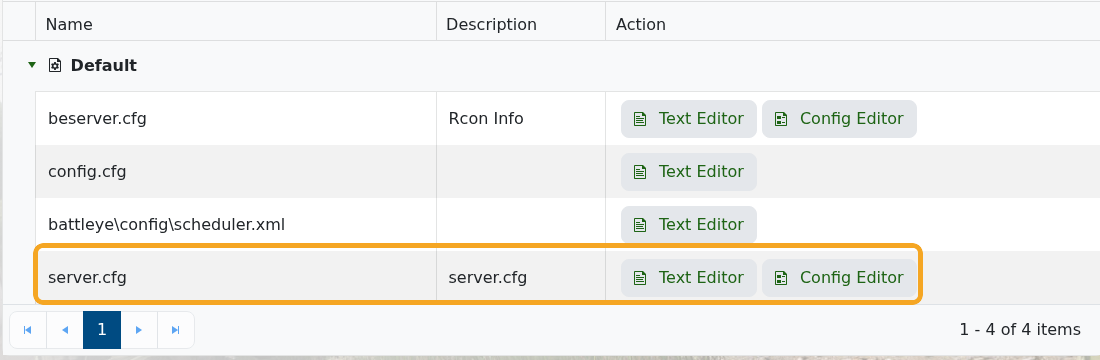Select the battleye\config\scheduler.xml file name
The width and height of the screenshot is (1100, 360).
pos(166,225)
